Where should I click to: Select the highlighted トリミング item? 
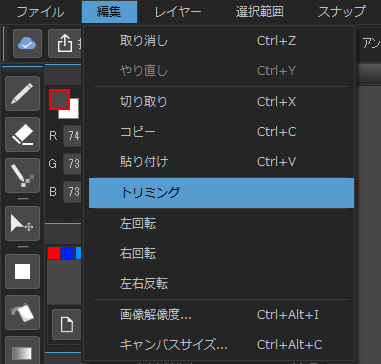221,193
